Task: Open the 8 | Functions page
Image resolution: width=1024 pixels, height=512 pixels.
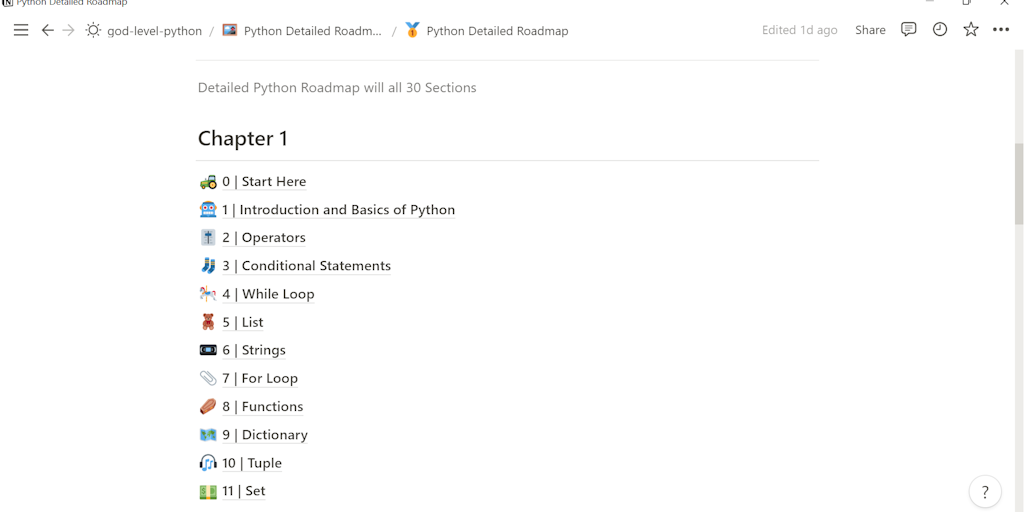Action: click(x=263, y=406)
